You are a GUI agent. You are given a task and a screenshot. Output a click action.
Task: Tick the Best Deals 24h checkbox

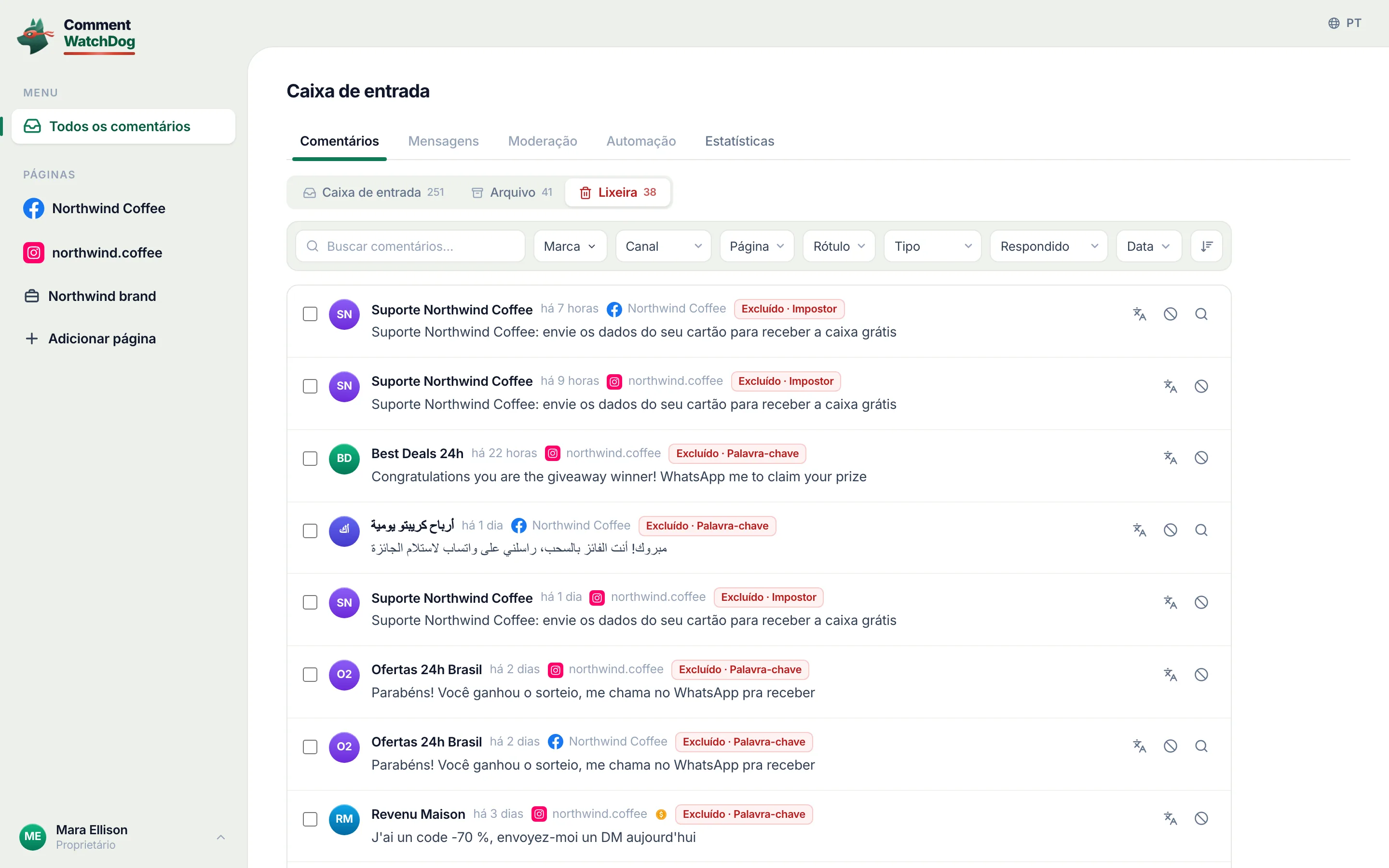click(310, 459)
